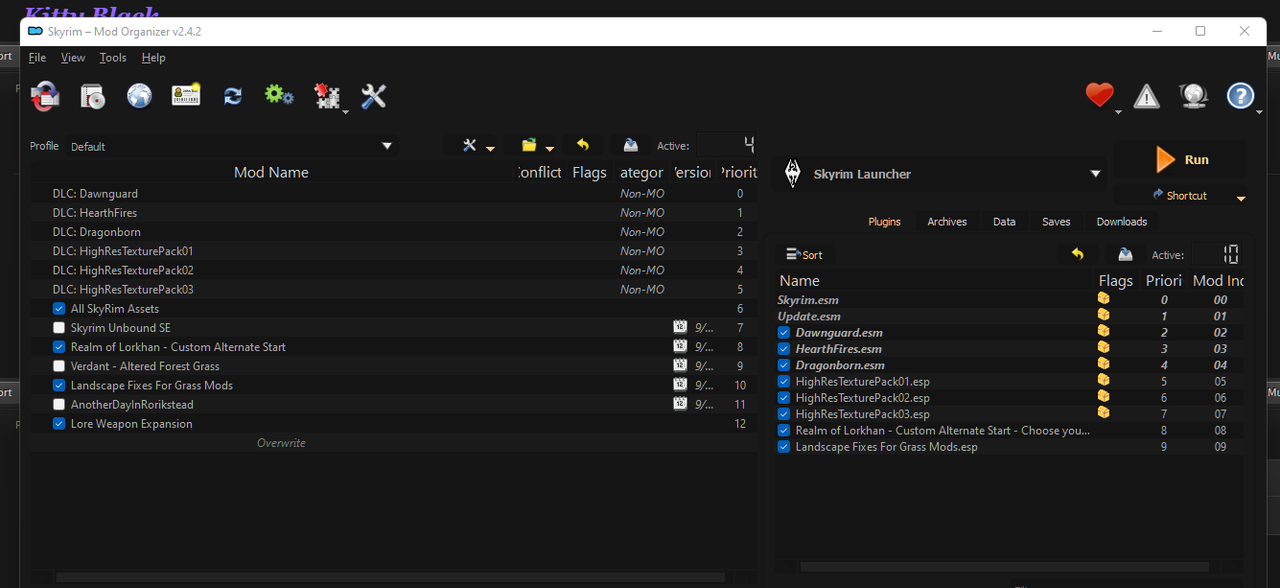This screenshot has width=1280, height=588.
Task: Select the Overwrite row in mod list
Action: [x=393, y=443]
